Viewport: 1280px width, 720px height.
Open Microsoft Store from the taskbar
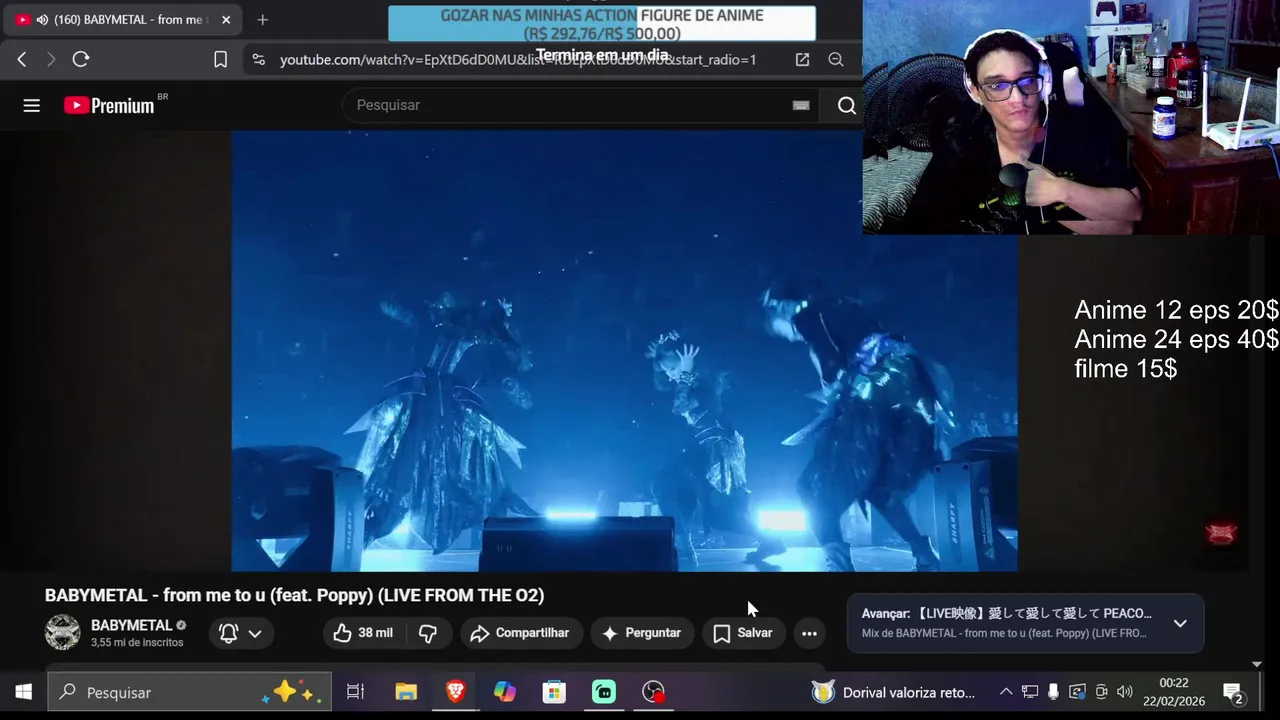tap(554, 692)
